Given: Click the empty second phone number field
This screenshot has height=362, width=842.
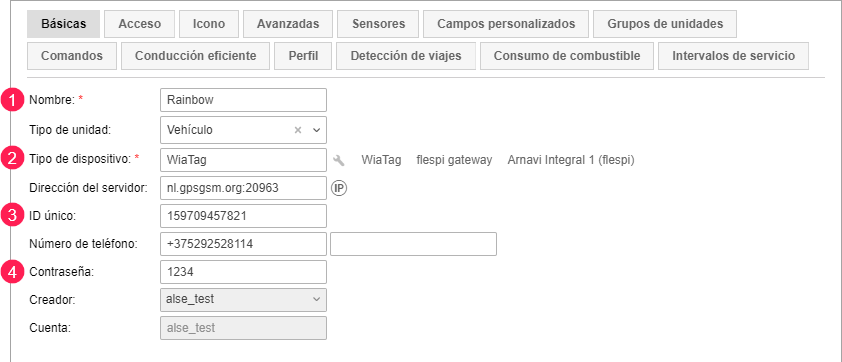Looking at the screenshot, I should 413,244.
